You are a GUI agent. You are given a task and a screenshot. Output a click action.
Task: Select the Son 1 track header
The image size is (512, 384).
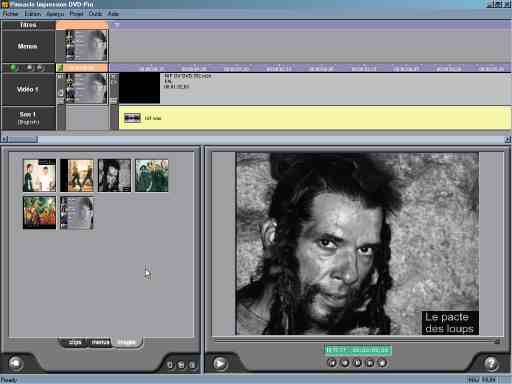click(28, 118)
